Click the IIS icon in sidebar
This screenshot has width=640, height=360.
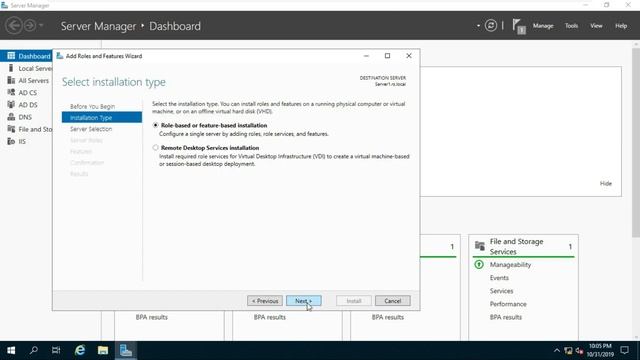point(11,141)
